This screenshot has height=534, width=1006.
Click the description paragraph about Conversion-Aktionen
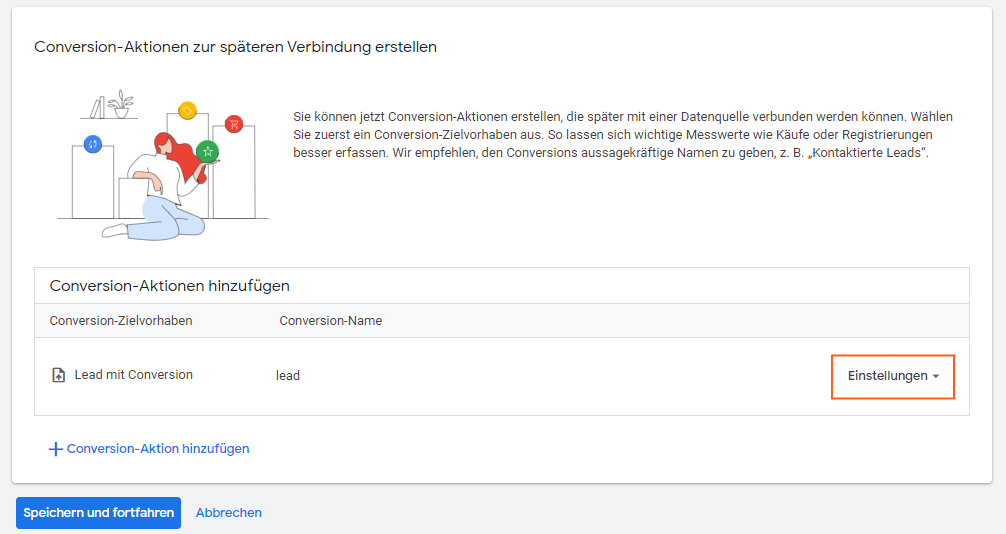pyautogui.click(x=623, y=135)
